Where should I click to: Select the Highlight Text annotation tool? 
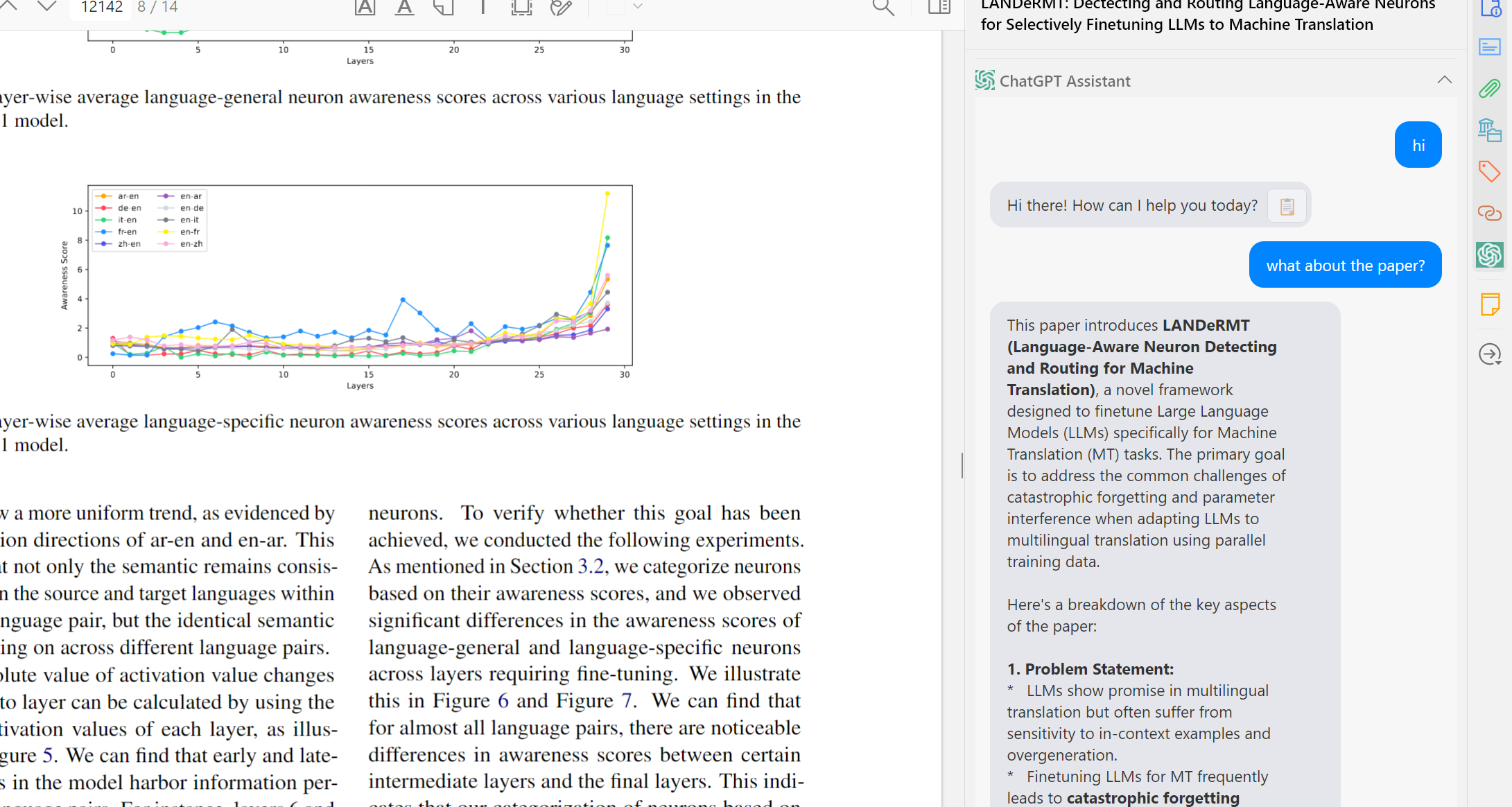(365, 7)
